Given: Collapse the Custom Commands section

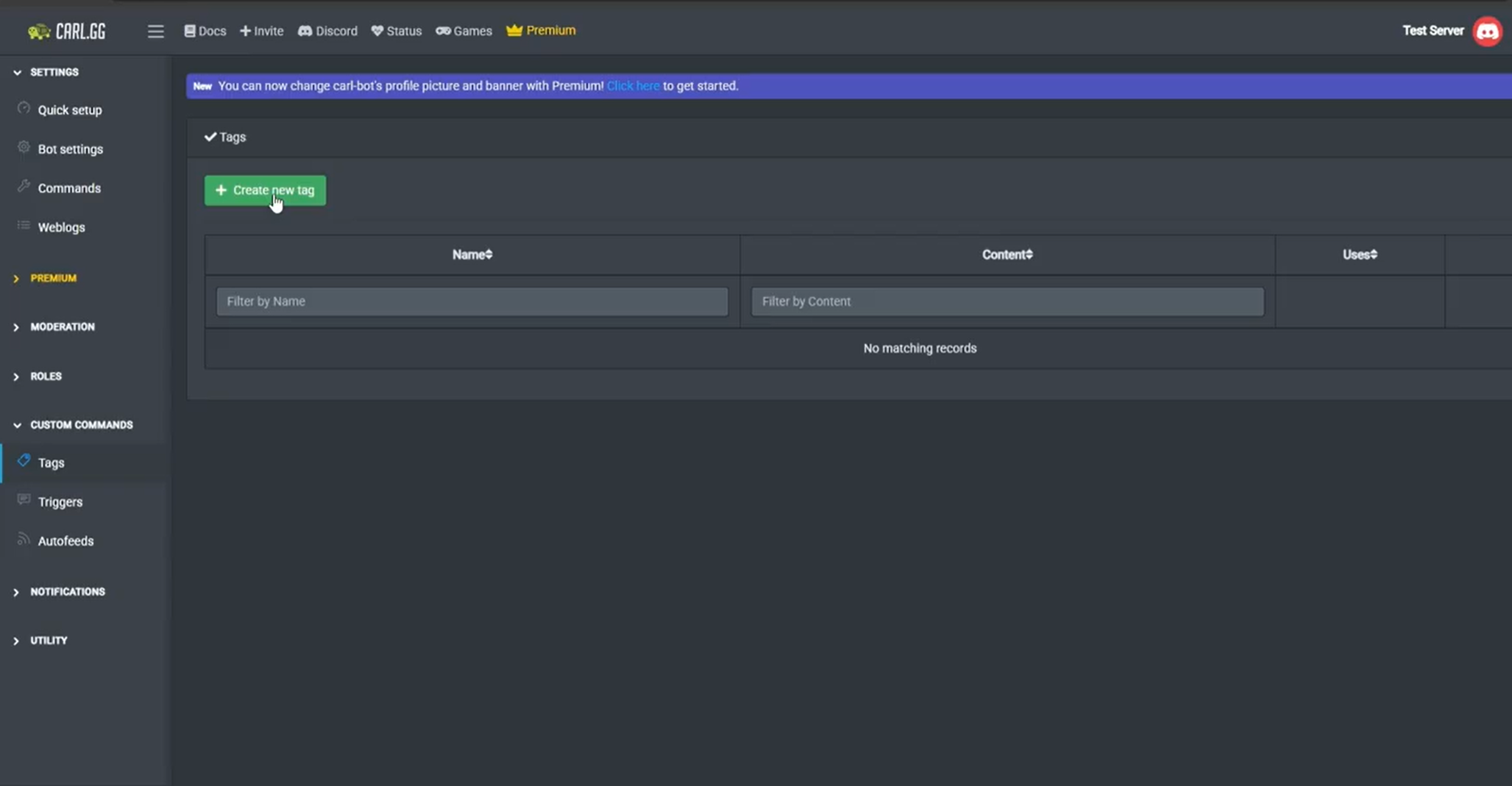Looking at the screenshot, I should (73, 425).
